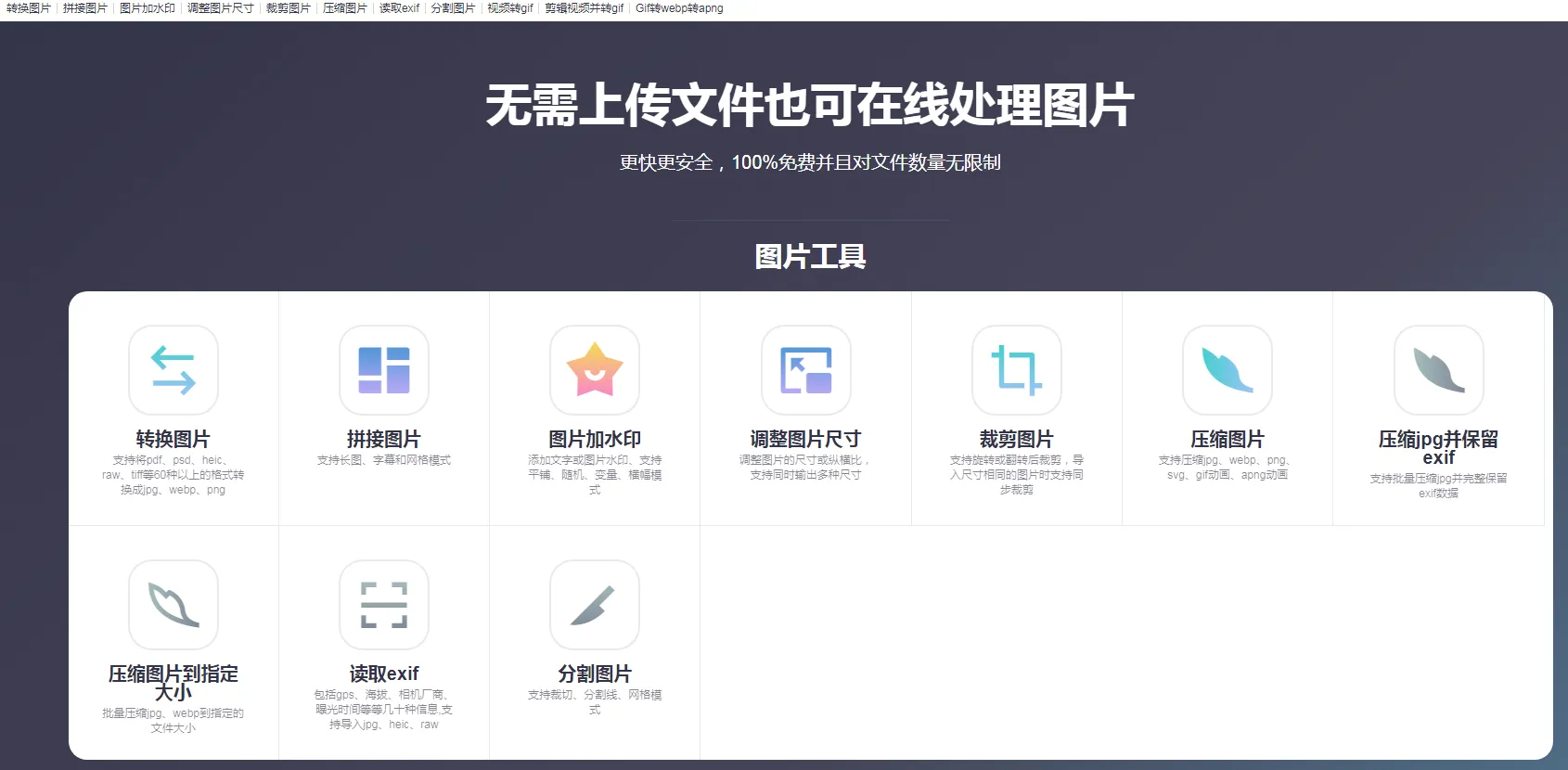Click description 支持裁切、分割线、网格模式

tap(595, 702)
